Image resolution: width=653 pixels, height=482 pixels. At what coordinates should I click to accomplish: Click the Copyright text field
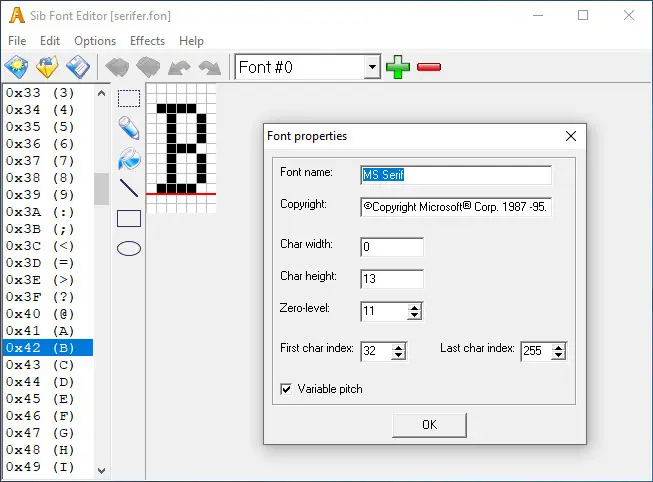click(456, 207)
